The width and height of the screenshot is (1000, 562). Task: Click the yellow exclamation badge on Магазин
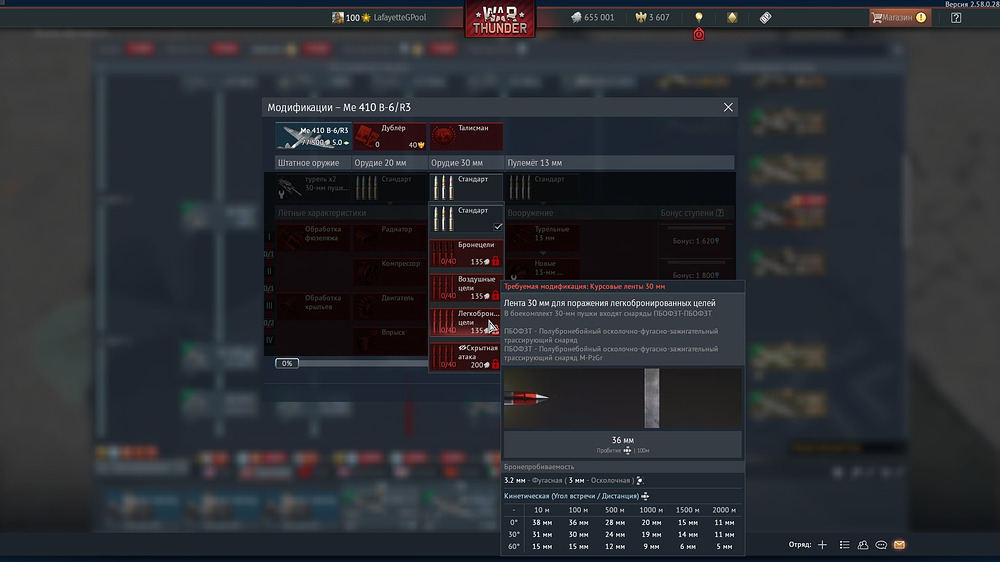point(921,17)
